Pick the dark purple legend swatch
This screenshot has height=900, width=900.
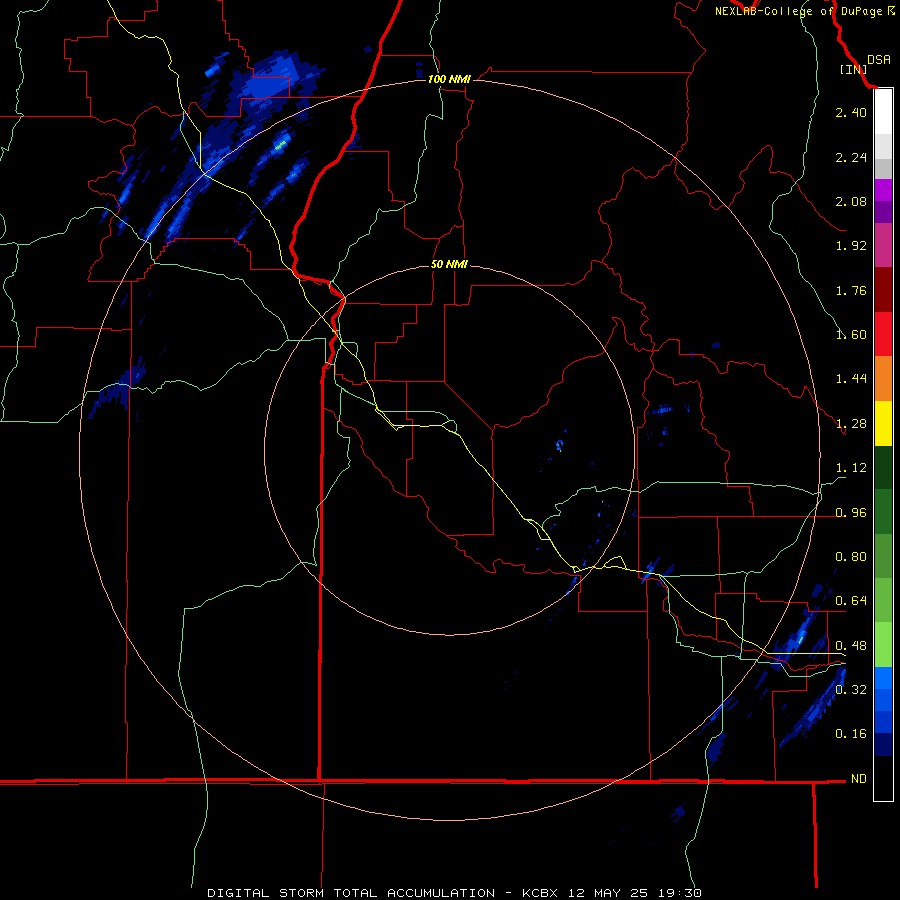coord(883,212)
